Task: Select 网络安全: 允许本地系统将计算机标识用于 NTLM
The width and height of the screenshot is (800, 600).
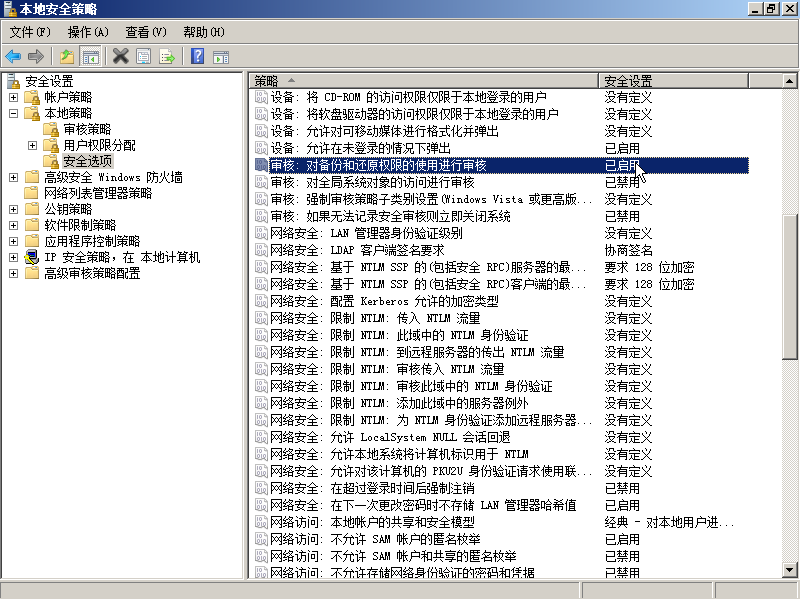Action: [x=399, y=454]
